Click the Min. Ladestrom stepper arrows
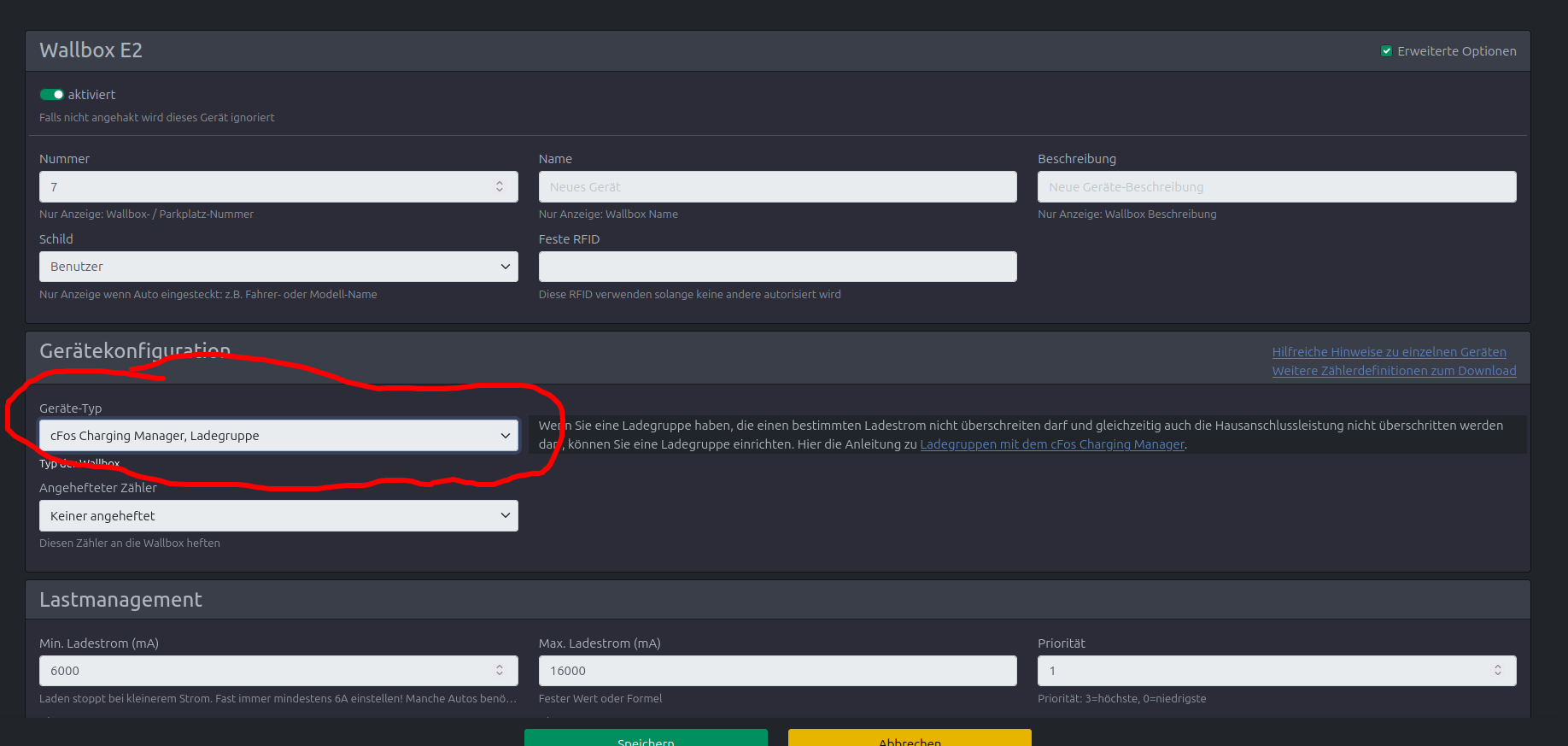The width and height of the screenshot is (1568, 746). (x=500, y=671)
